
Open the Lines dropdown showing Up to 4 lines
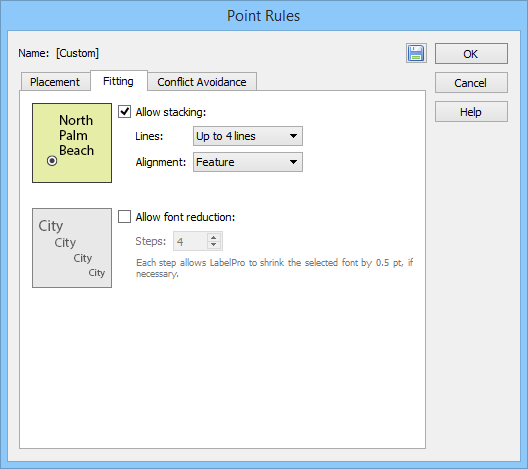click(248, 136)
